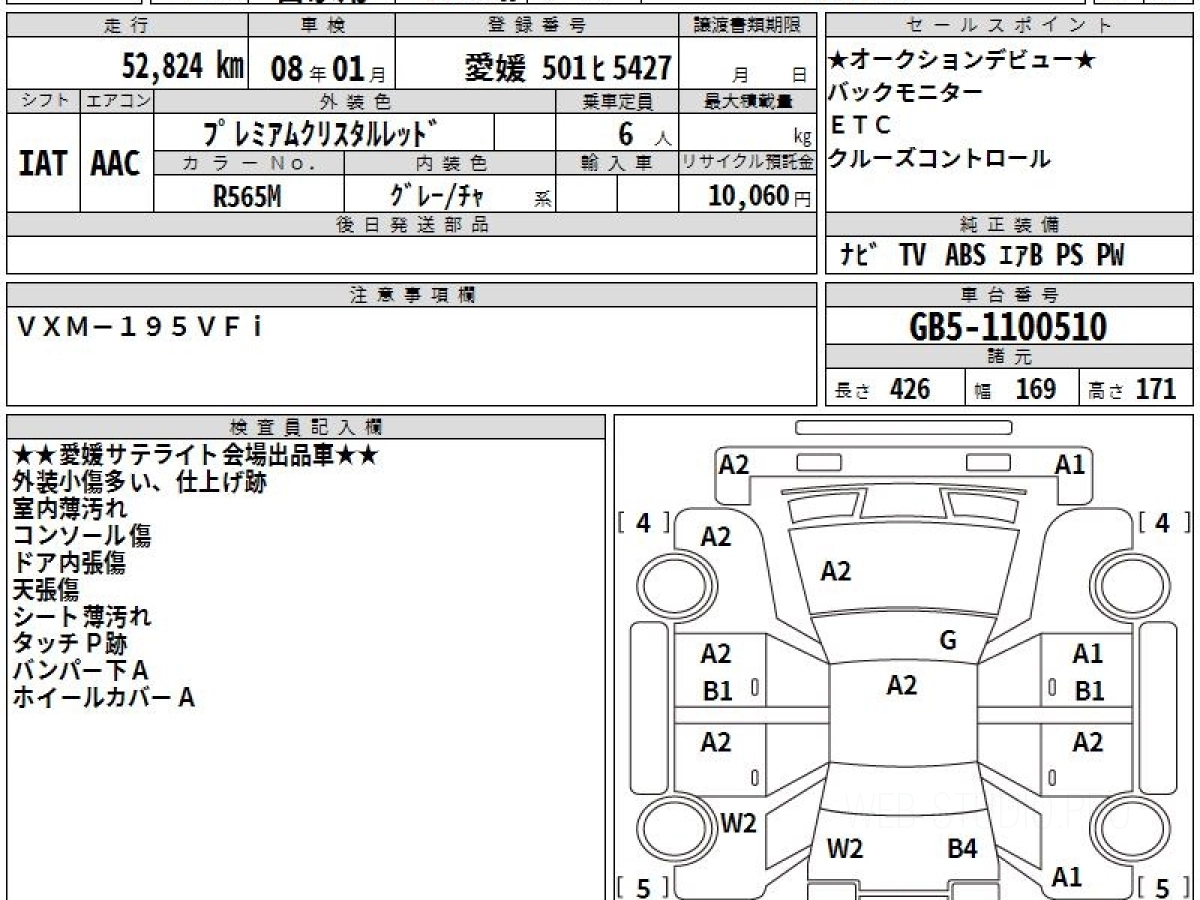Click the A2 mark on the hood
Viewport: 1200px width, 900px height.
click(x=836, y=571)
